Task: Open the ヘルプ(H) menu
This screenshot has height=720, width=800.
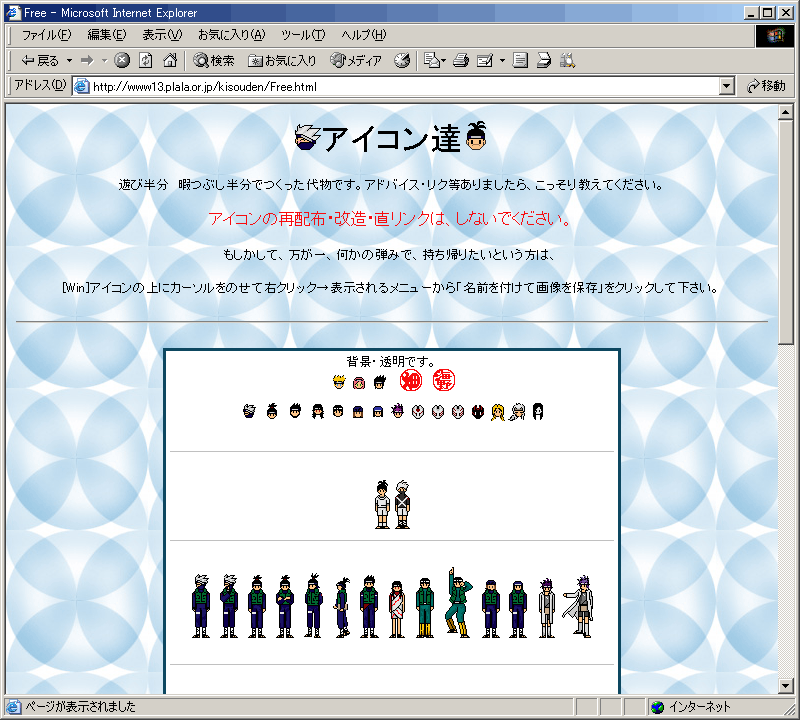Action: tap(364, 35)
